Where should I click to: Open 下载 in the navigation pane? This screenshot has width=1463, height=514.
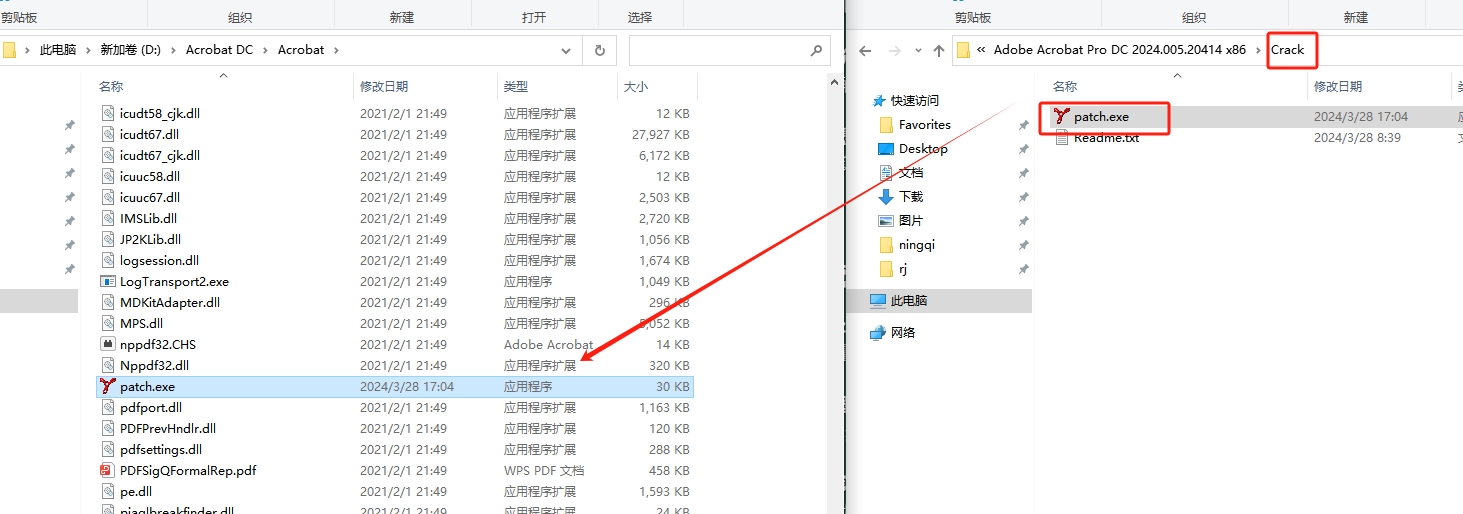click(x=911, y=196)
